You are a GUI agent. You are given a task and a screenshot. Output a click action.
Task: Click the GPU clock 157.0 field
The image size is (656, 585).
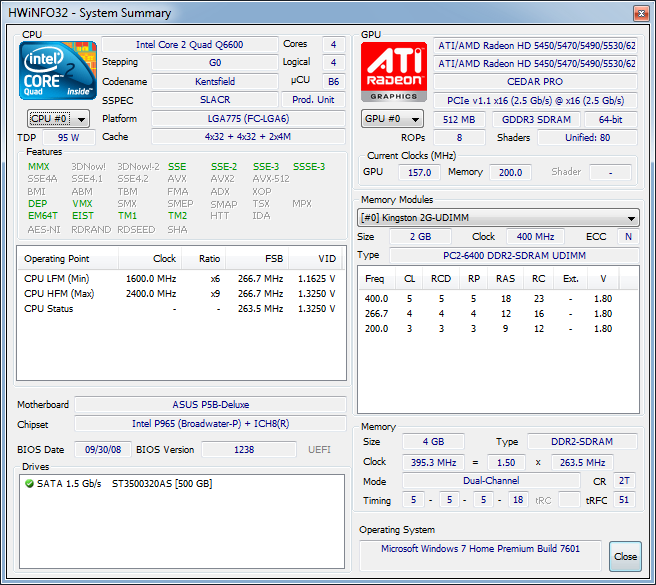click(419, 172)
